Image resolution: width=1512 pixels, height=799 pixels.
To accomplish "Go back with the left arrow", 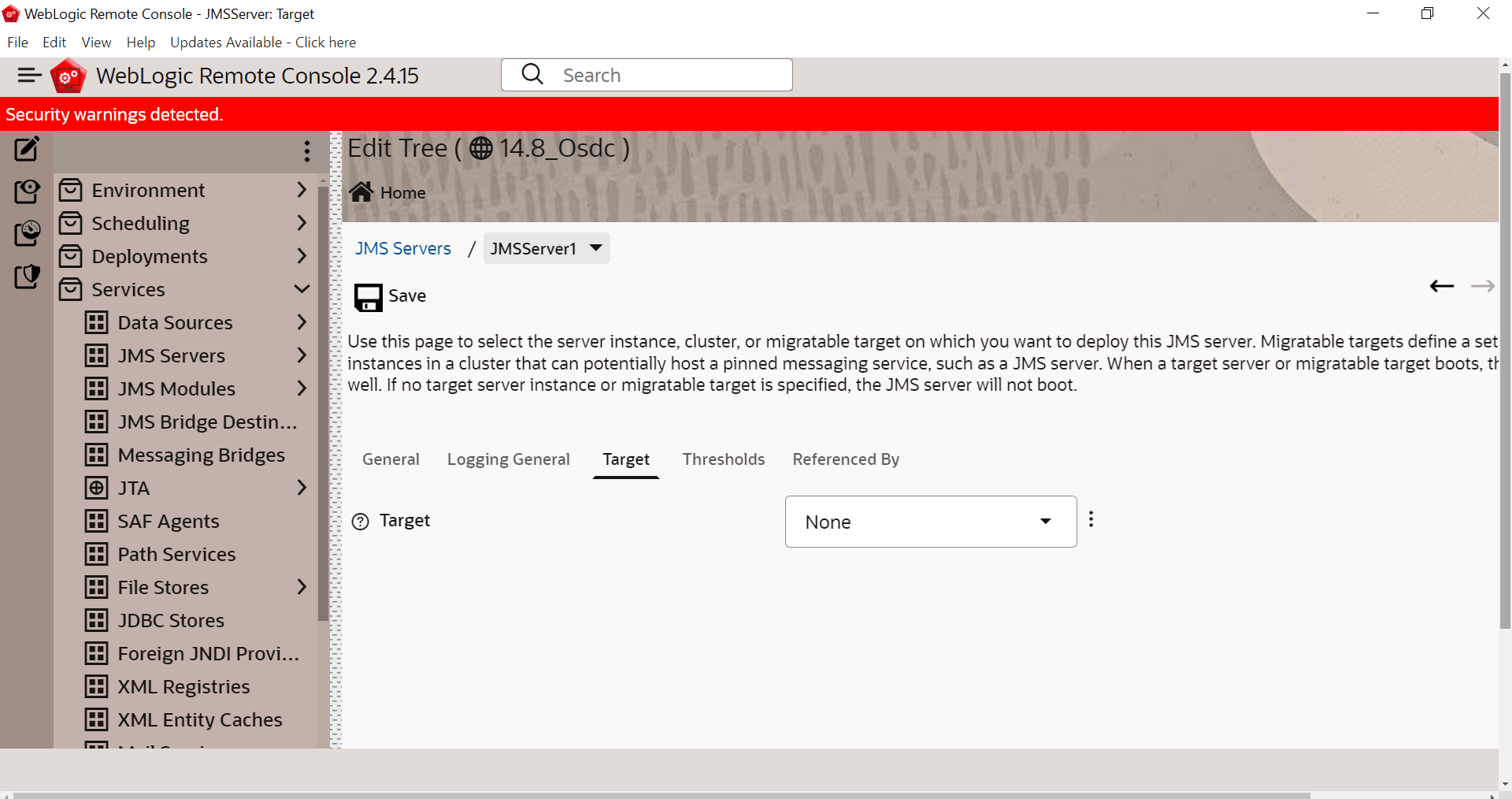I will pyautogui.click(x=1442, y=286).
